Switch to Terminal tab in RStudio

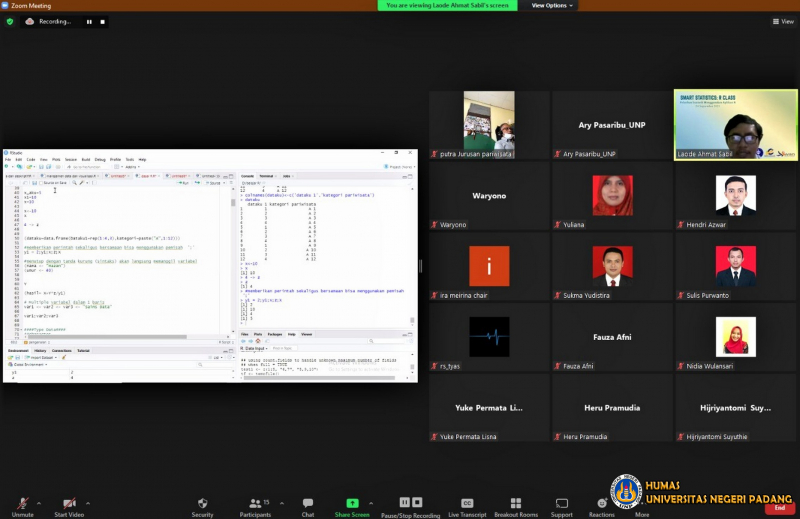266,176
